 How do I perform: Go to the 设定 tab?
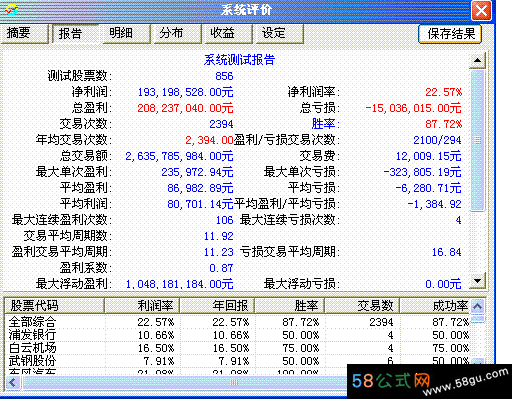pos(279,33)
